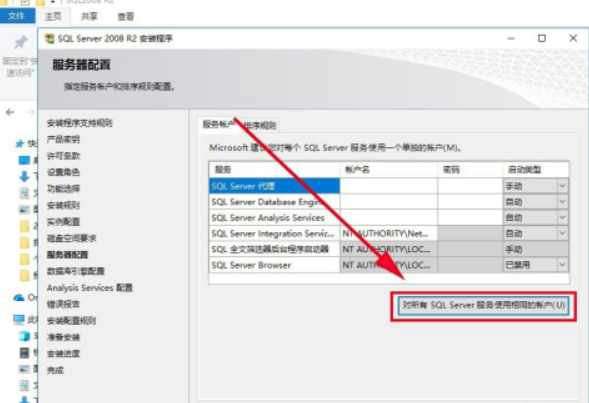Image resolution: width=589 pixels, height=403 pixels.
Task: Open startup type dropdown for SQL Server Database Engine
Action: 562,202
